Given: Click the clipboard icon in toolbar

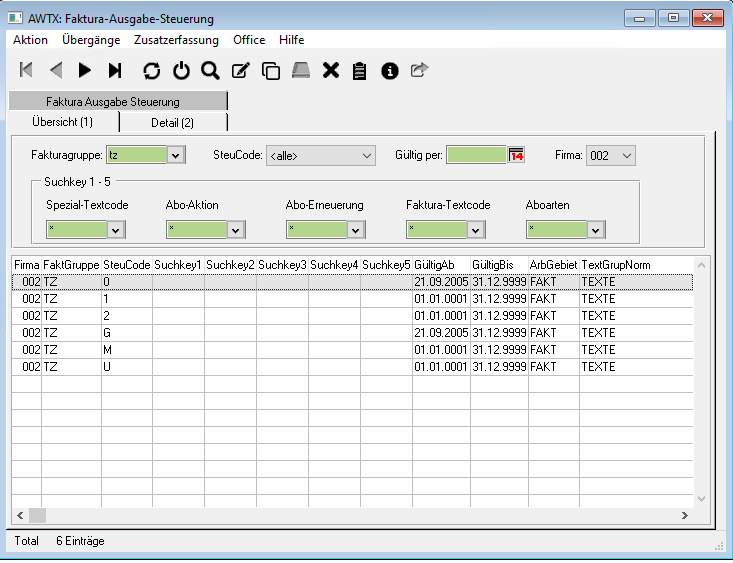Looking at the screenshot, I should click(360, 70).
